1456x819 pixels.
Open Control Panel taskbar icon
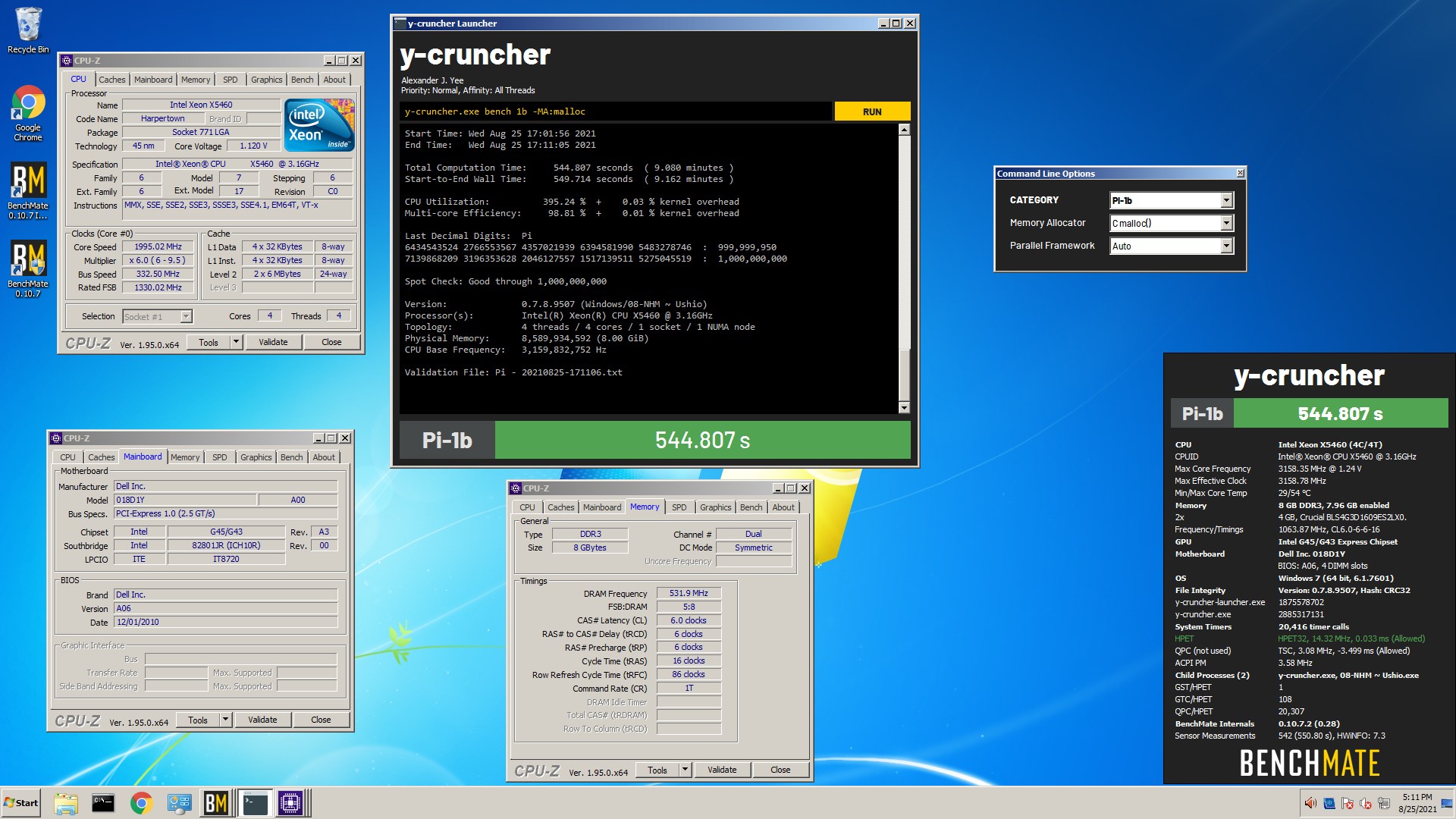[179, 803]
